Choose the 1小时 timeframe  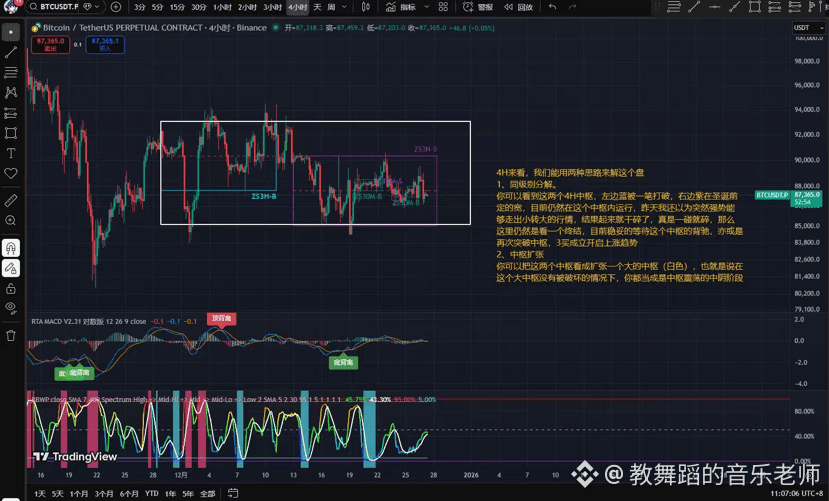pos(222,7)
